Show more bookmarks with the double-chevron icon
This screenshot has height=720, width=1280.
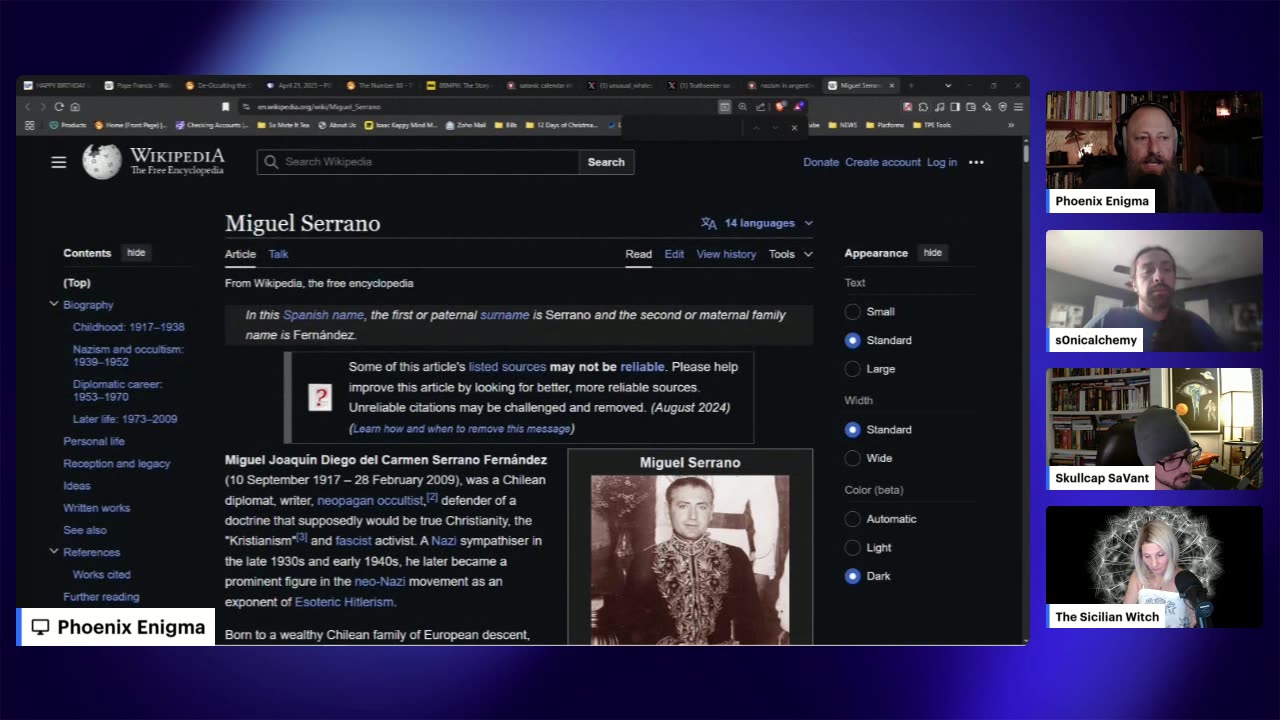click(1011, 125)
